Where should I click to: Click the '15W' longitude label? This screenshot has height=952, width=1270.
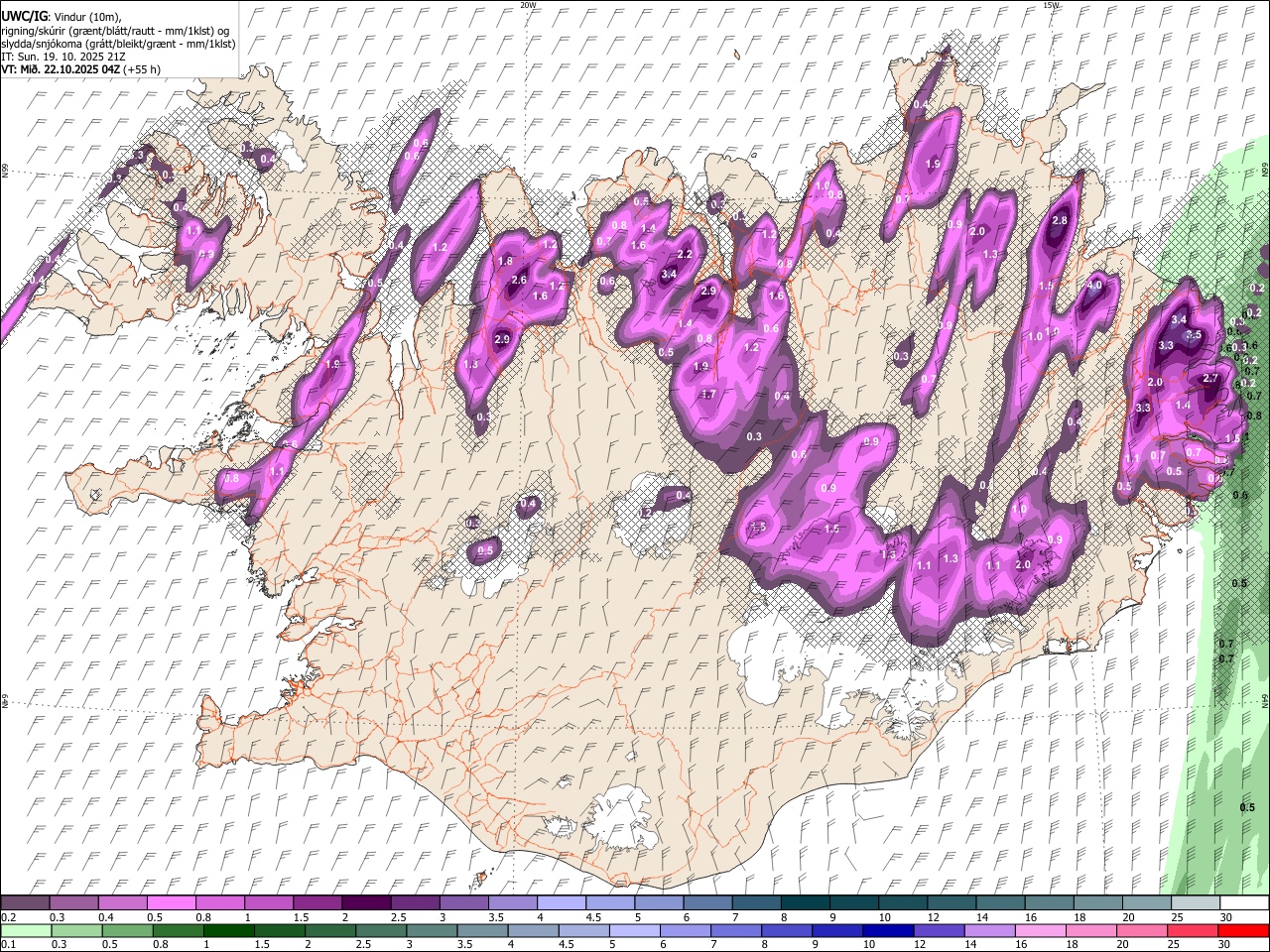tap(1051, 5)
